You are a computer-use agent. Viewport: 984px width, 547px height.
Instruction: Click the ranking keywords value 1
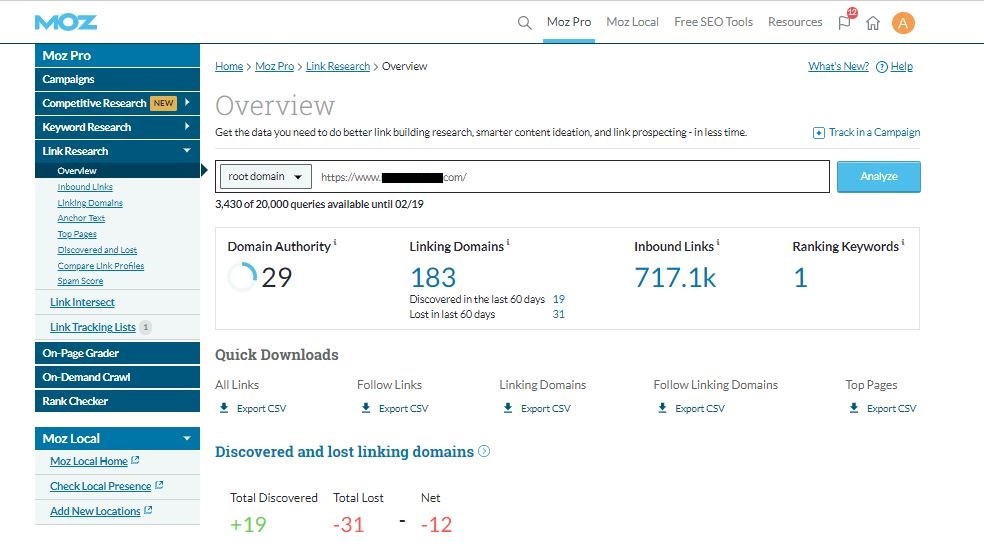coord(800,277)
